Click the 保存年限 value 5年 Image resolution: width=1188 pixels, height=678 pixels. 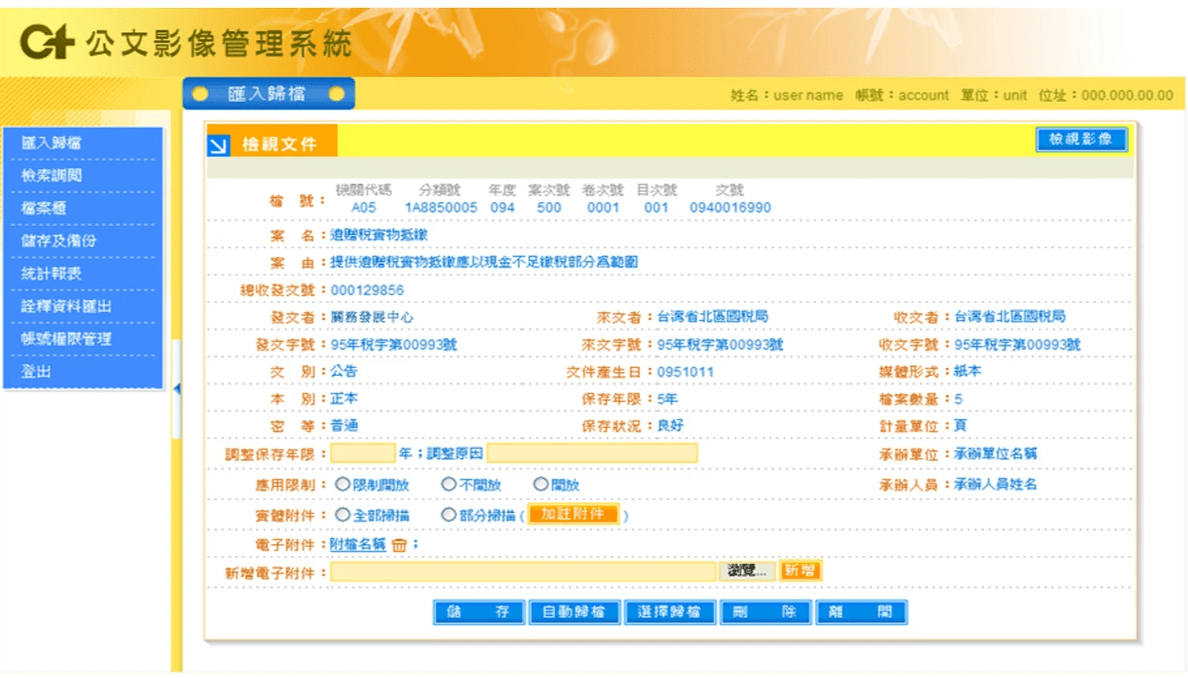(x=667, y=398)
